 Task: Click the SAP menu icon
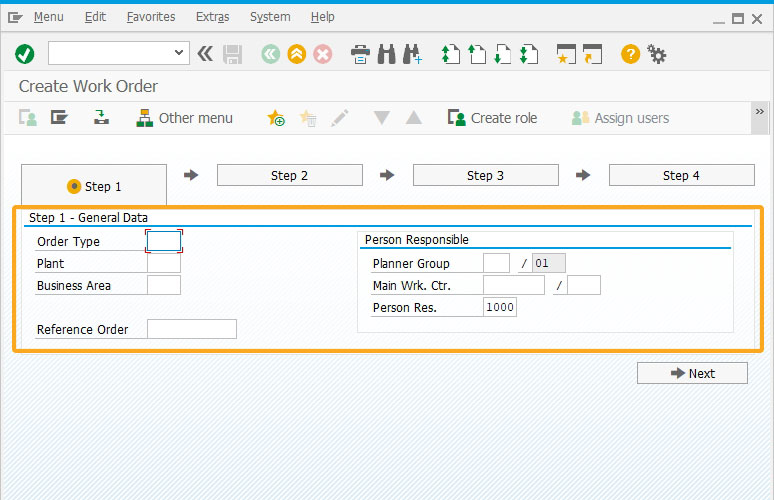click(59, 118)
